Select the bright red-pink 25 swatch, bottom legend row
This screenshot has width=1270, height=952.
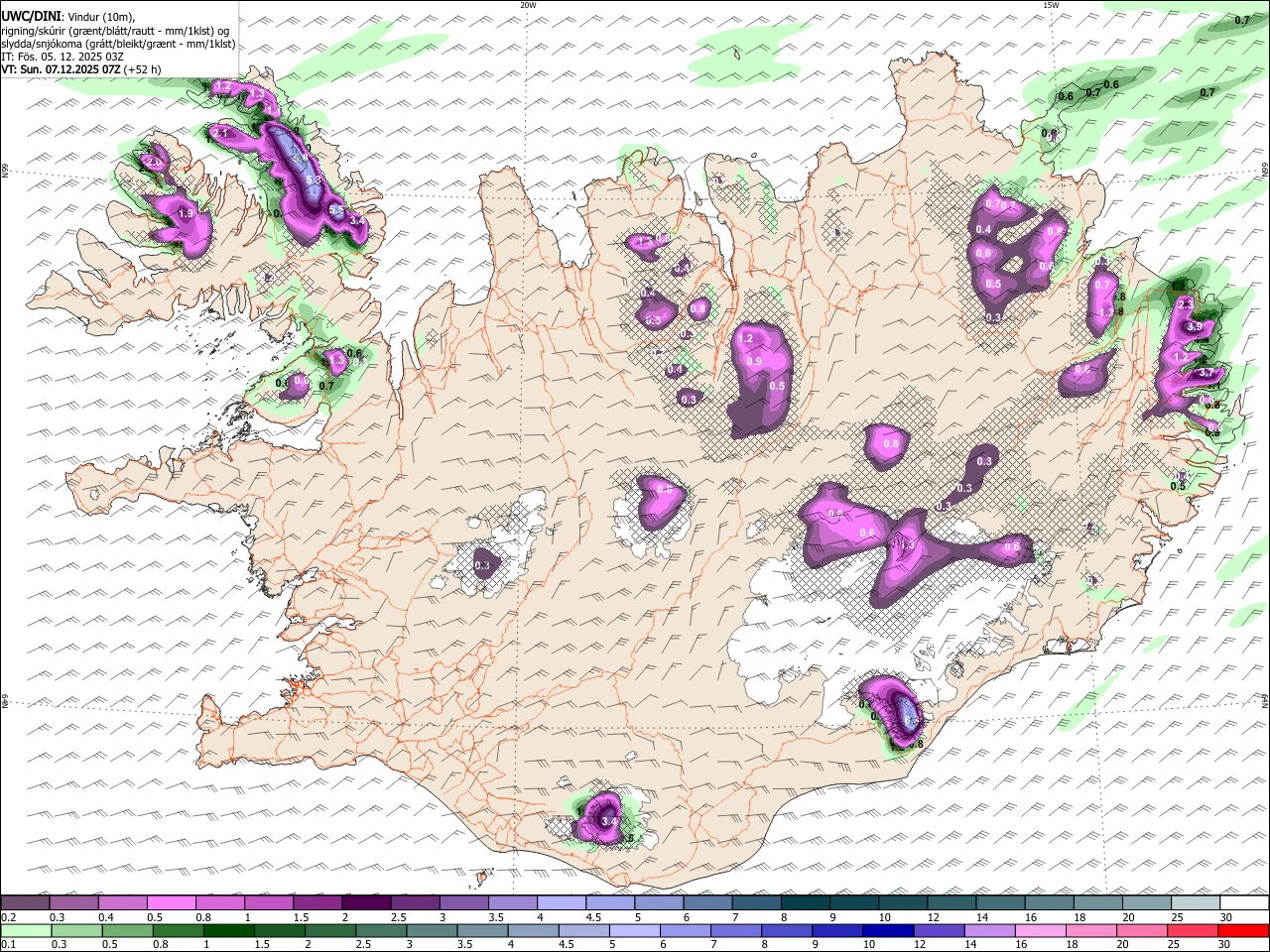1193,930
